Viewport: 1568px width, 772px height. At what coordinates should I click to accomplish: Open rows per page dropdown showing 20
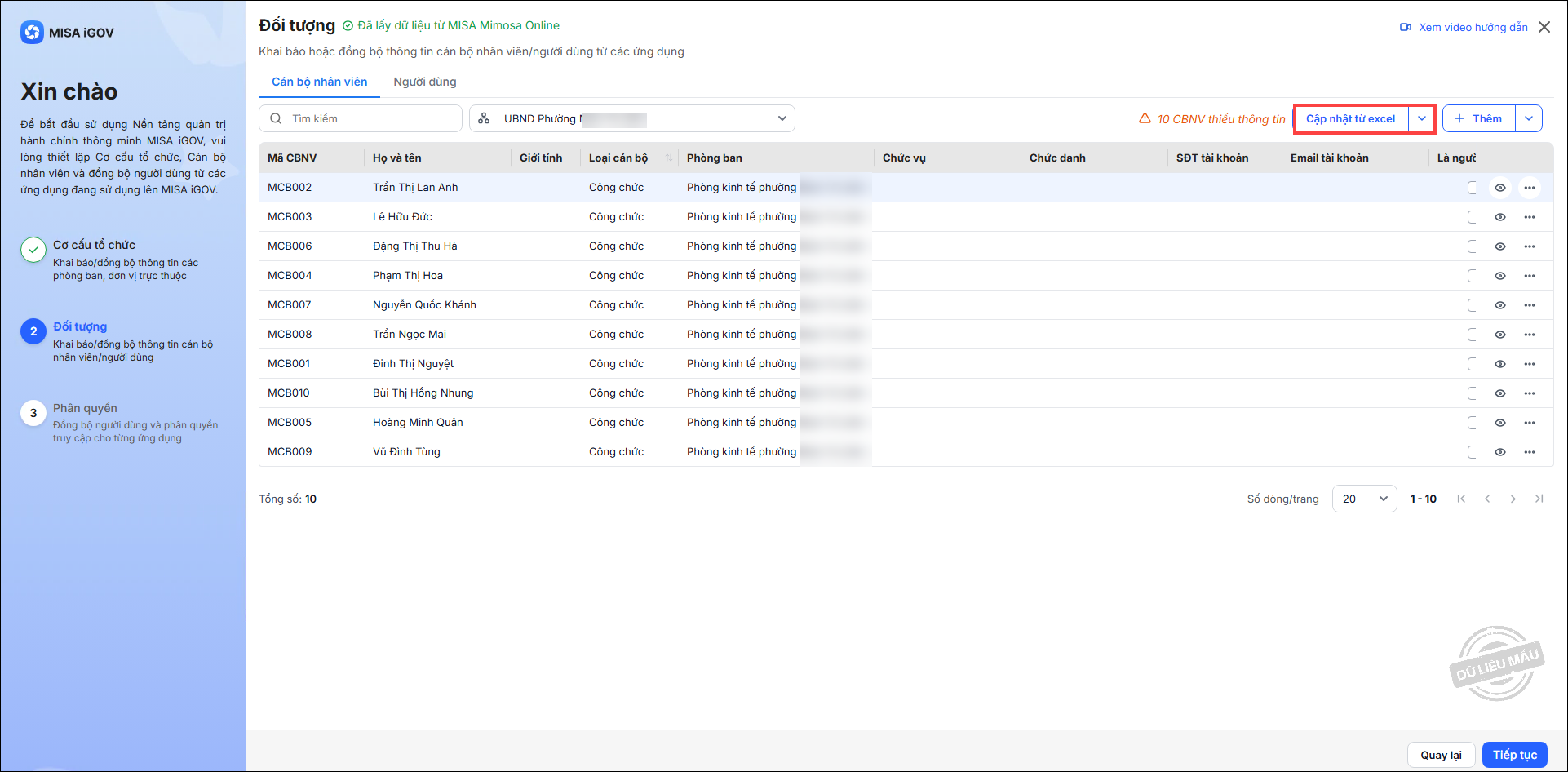(1365, 499)
